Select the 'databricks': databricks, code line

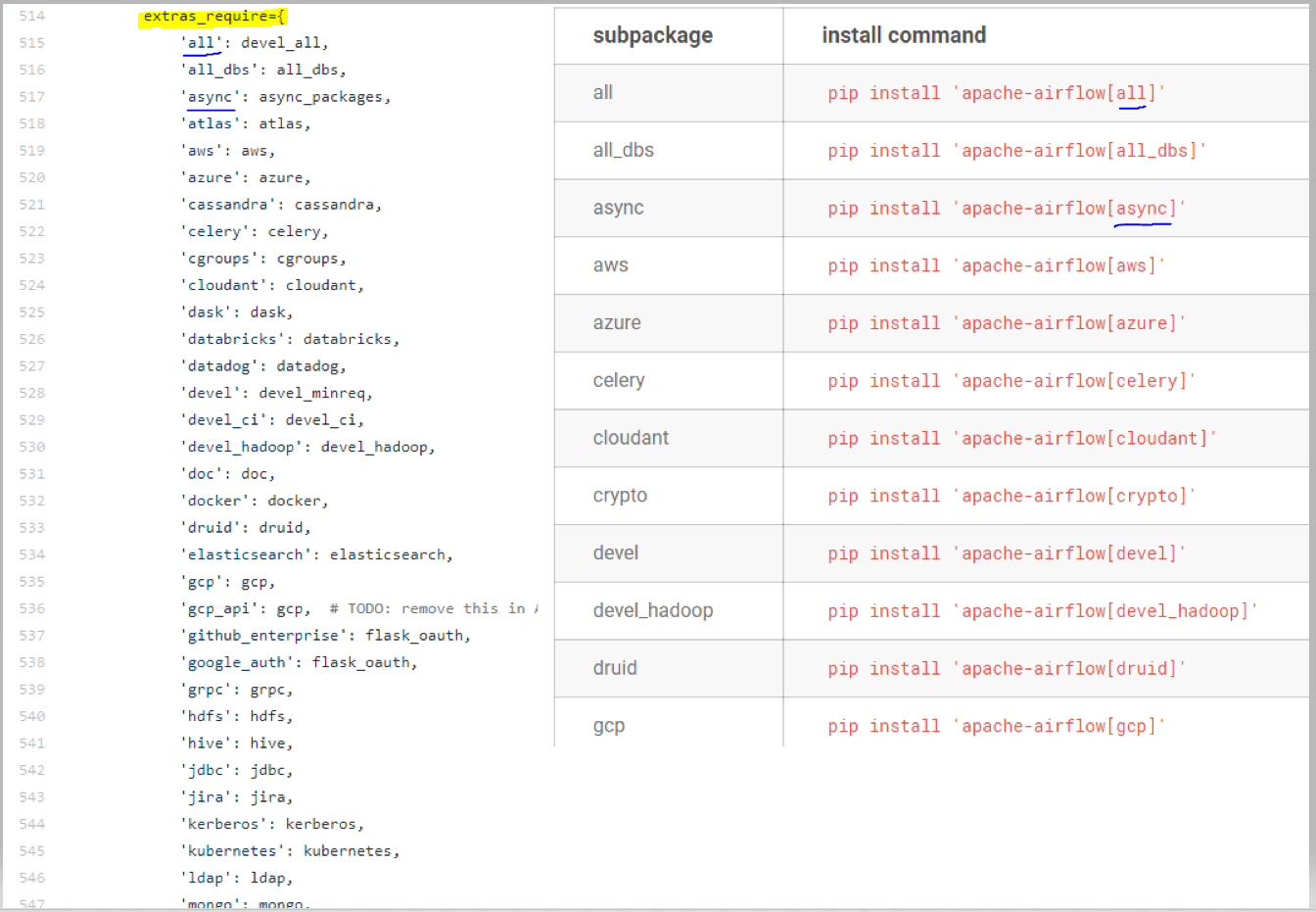(290, 339)
